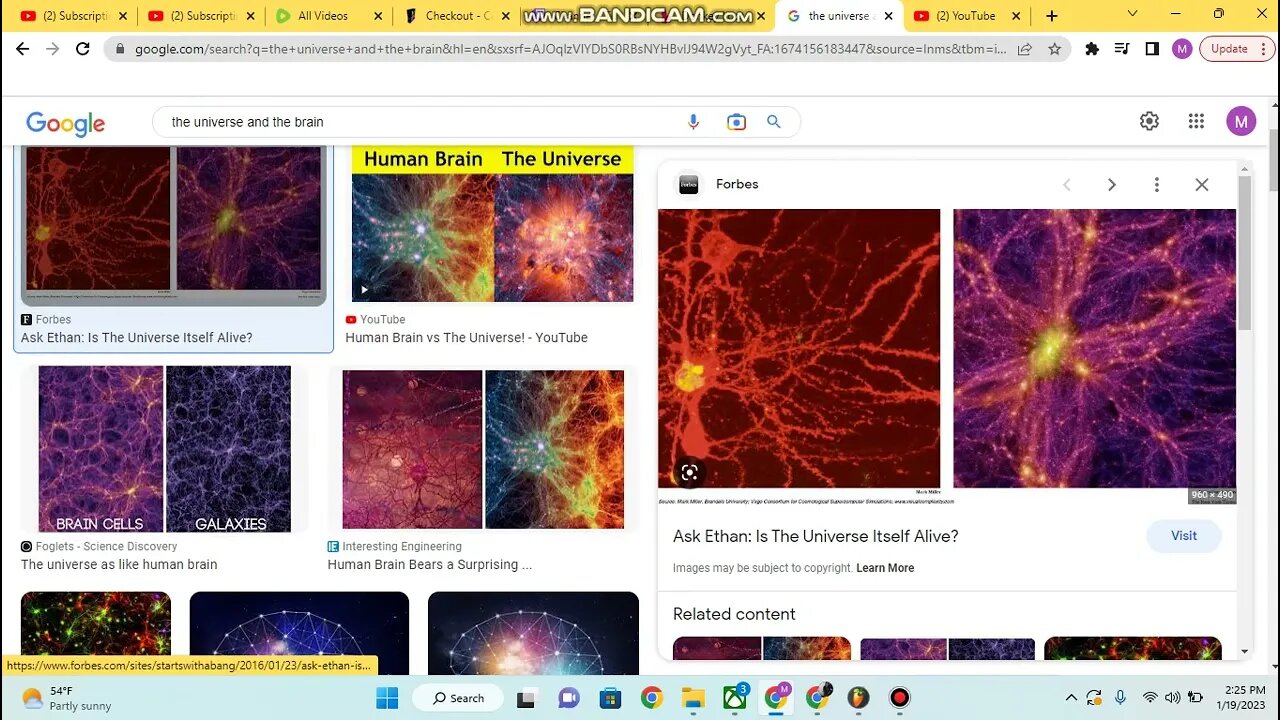Open the share icon in the address bar
The height and width of the screenshot is (720, 1280).
pos(1025,48)
